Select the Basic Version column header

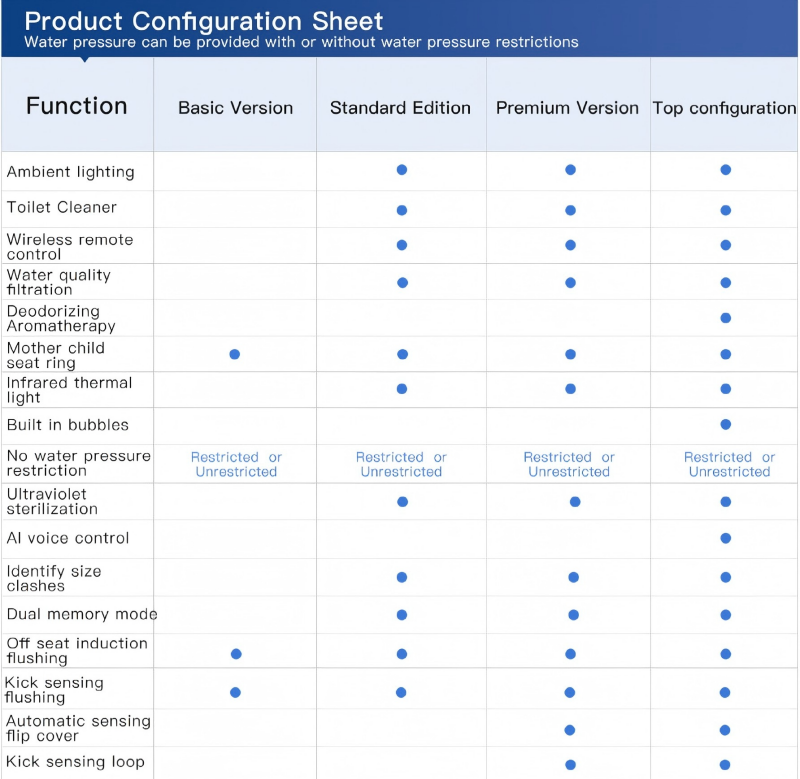235,108
